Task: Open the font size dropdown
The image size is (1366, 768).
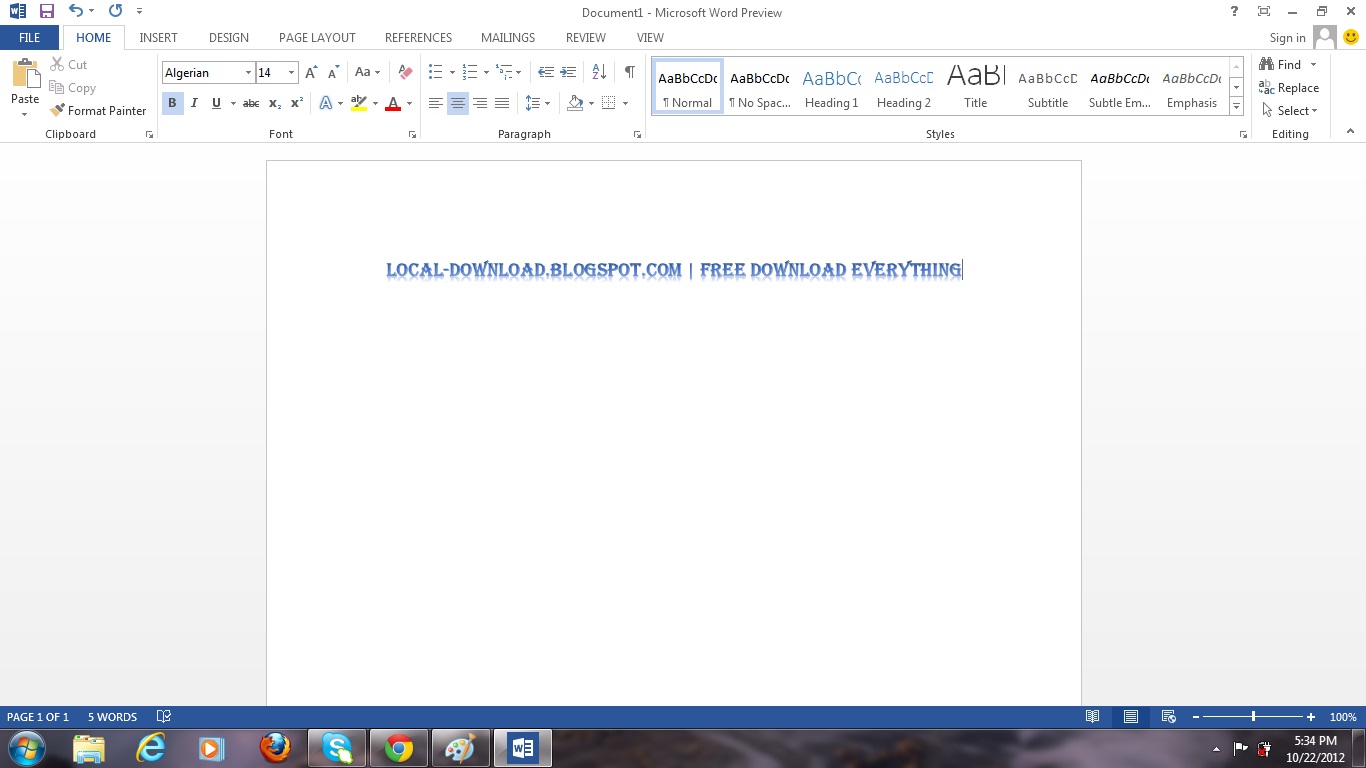Action: [x=291, y=73]
